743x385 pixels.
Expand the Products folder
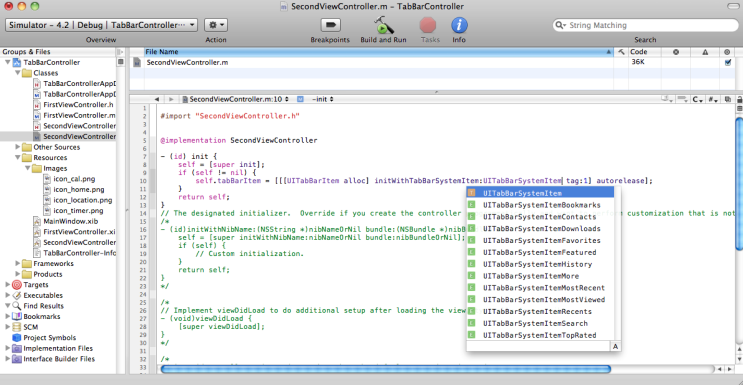18,274
